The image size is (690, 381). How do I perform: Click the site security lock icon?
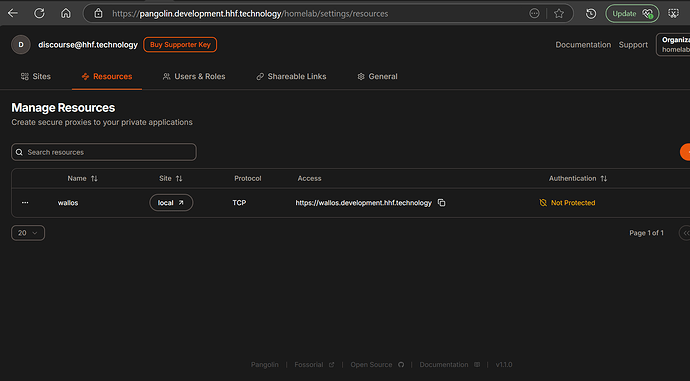pyautogui.click(x=99, y=14)
